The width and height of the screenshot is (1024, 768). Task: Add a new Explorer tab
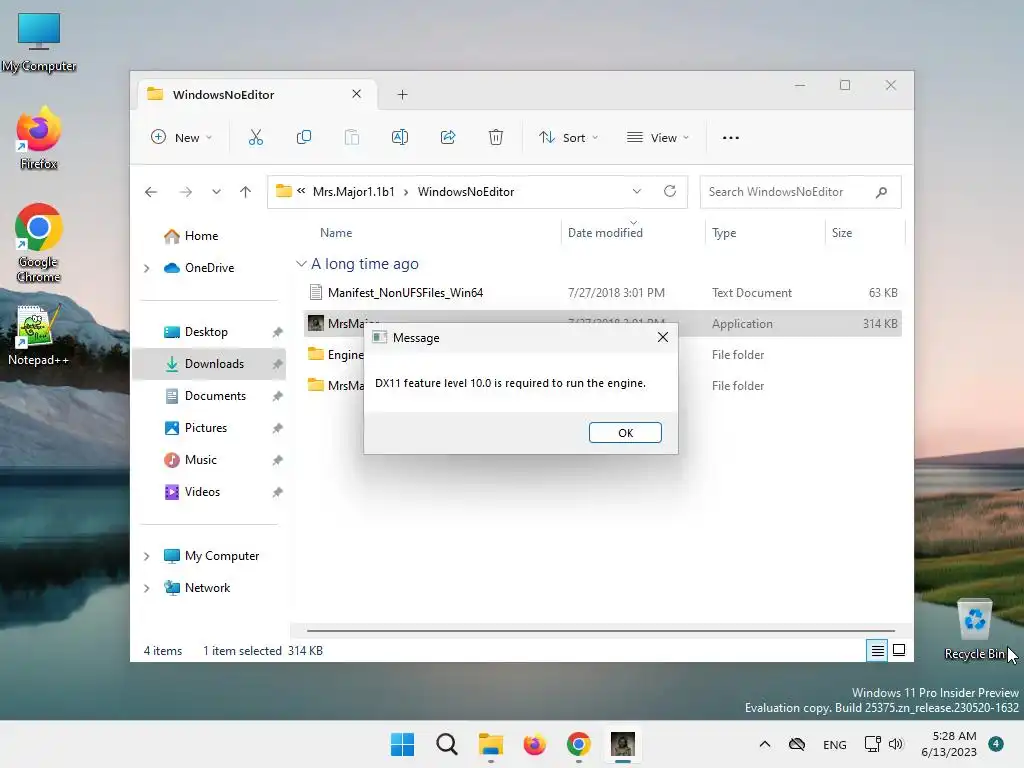(402, 95)
